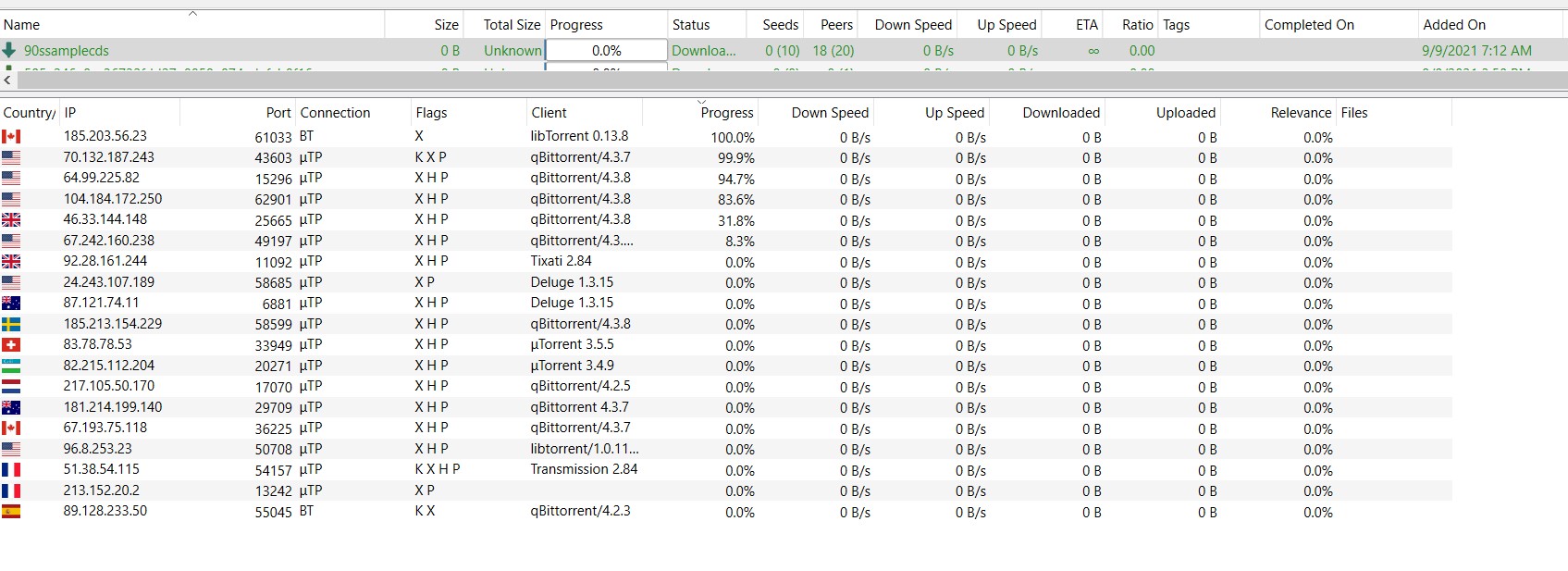Click the 100.0% peer progress value
Viewport: 1568px width, 571px height.
pyautogui.click(x=733, y=137)
